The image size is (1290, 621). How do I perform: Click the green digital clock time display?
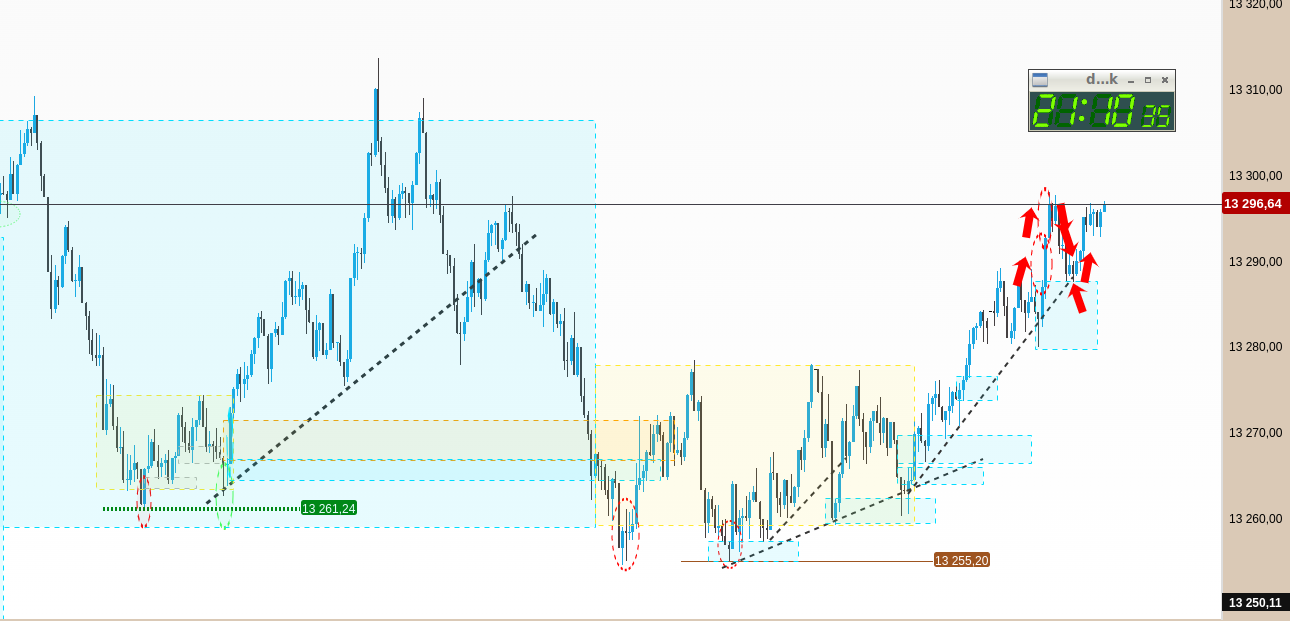point(1102,111)
